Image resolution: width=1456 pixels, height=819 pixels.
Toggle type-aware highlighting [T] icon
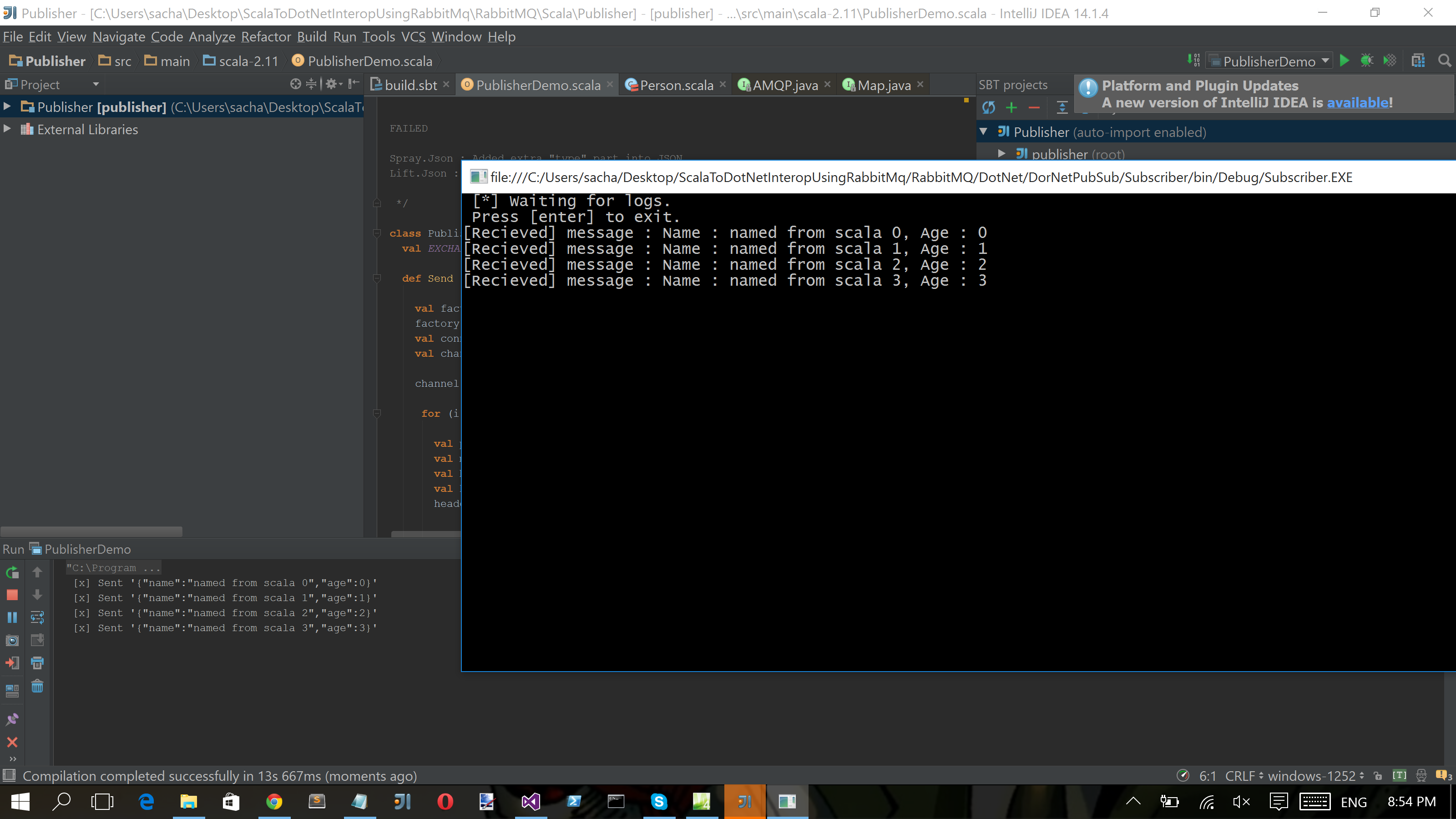click(x=1399, y=775)
